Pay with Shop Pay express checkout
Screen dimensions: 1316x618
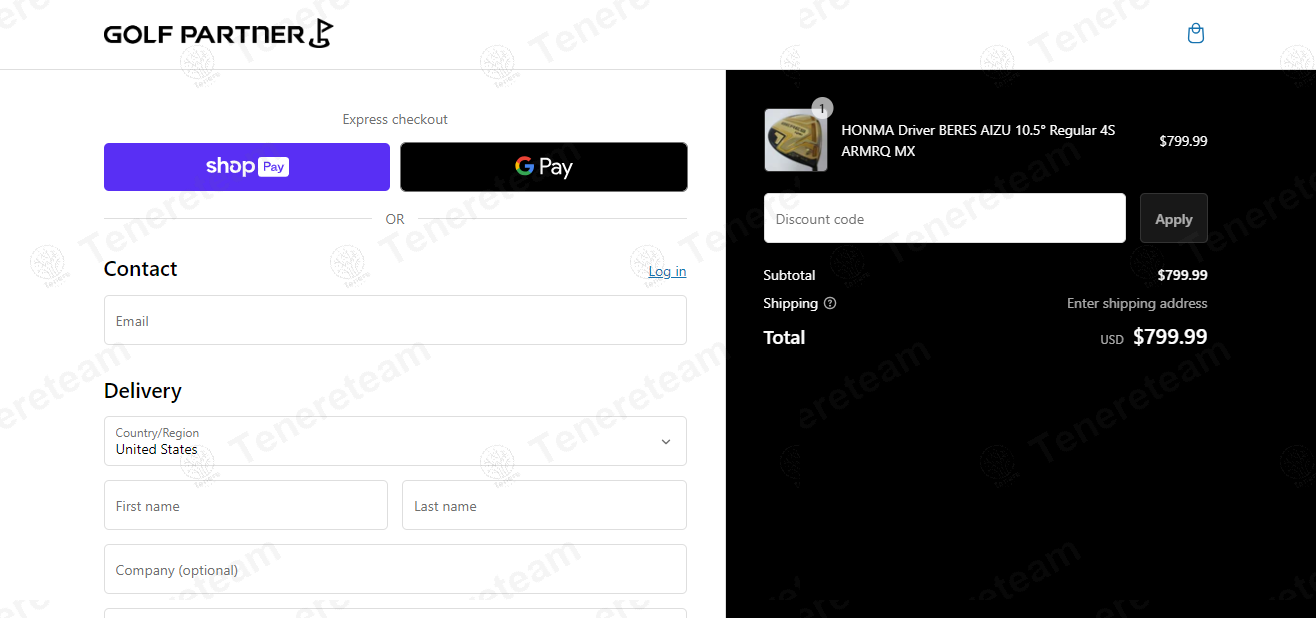coord(247,167)
